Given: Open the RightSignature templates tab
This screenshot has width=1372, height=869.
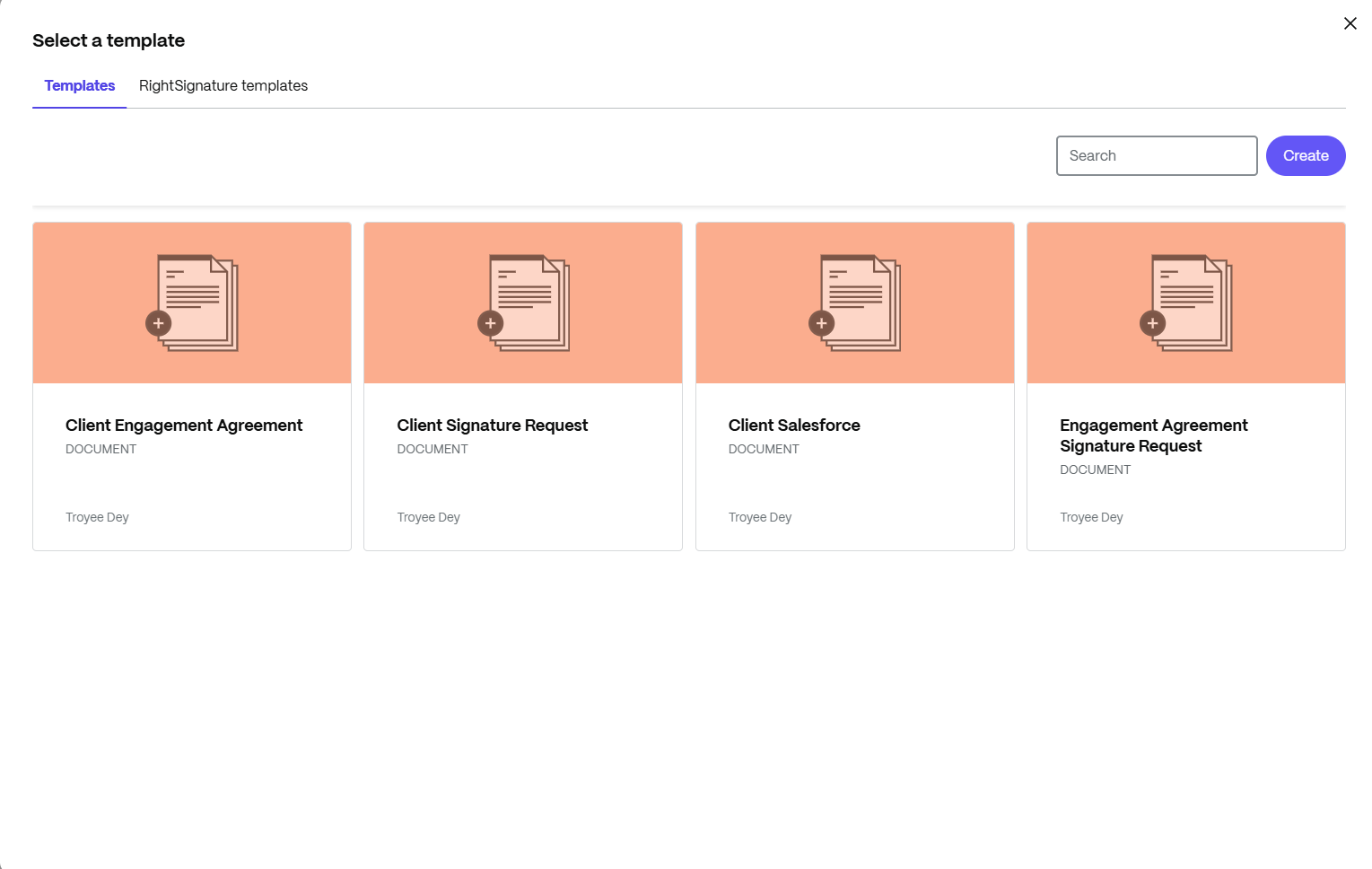Looking at the screenshot, I should click(223, 86).
